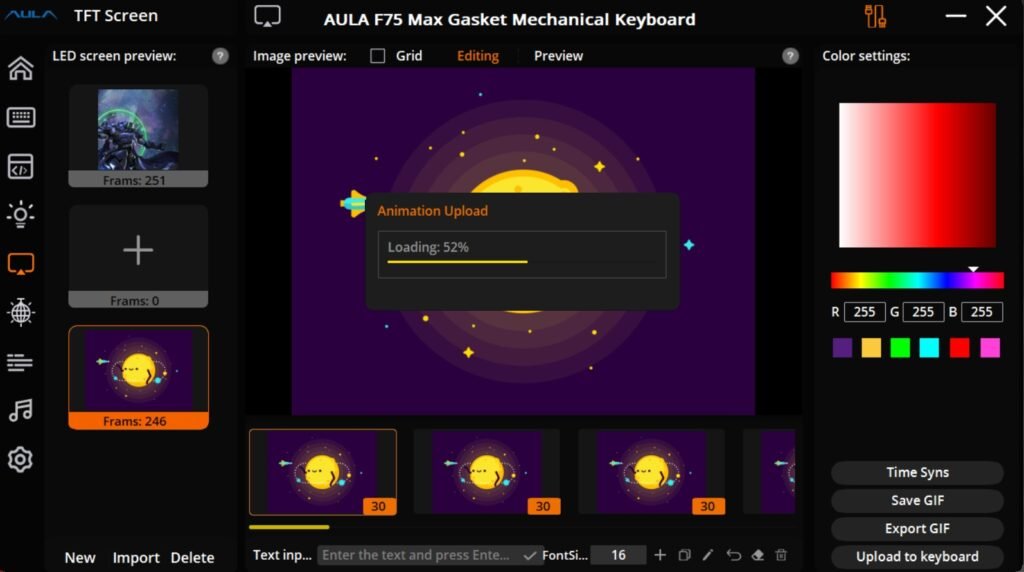Open the macro code editor icon
The width and height of the screenshot is (1024, 572).
tap(20, 167)
